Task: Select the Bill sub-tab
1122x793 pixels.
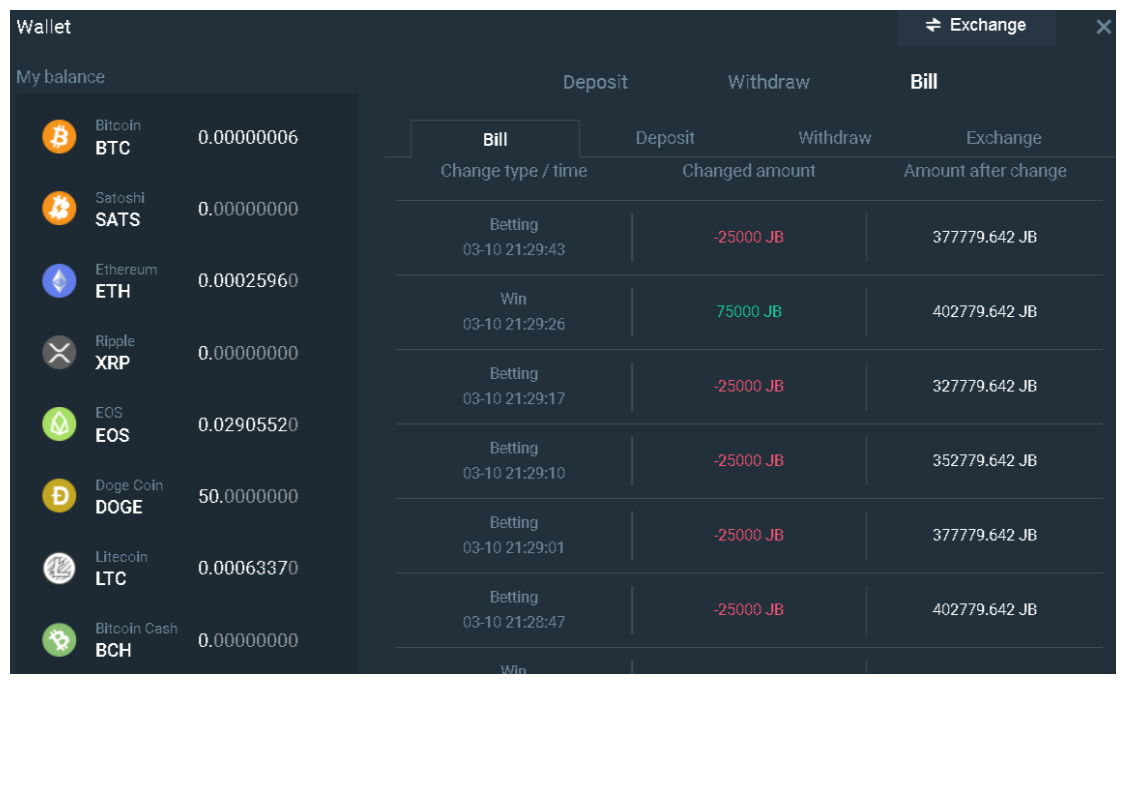Action: click(x=495, y=139)
